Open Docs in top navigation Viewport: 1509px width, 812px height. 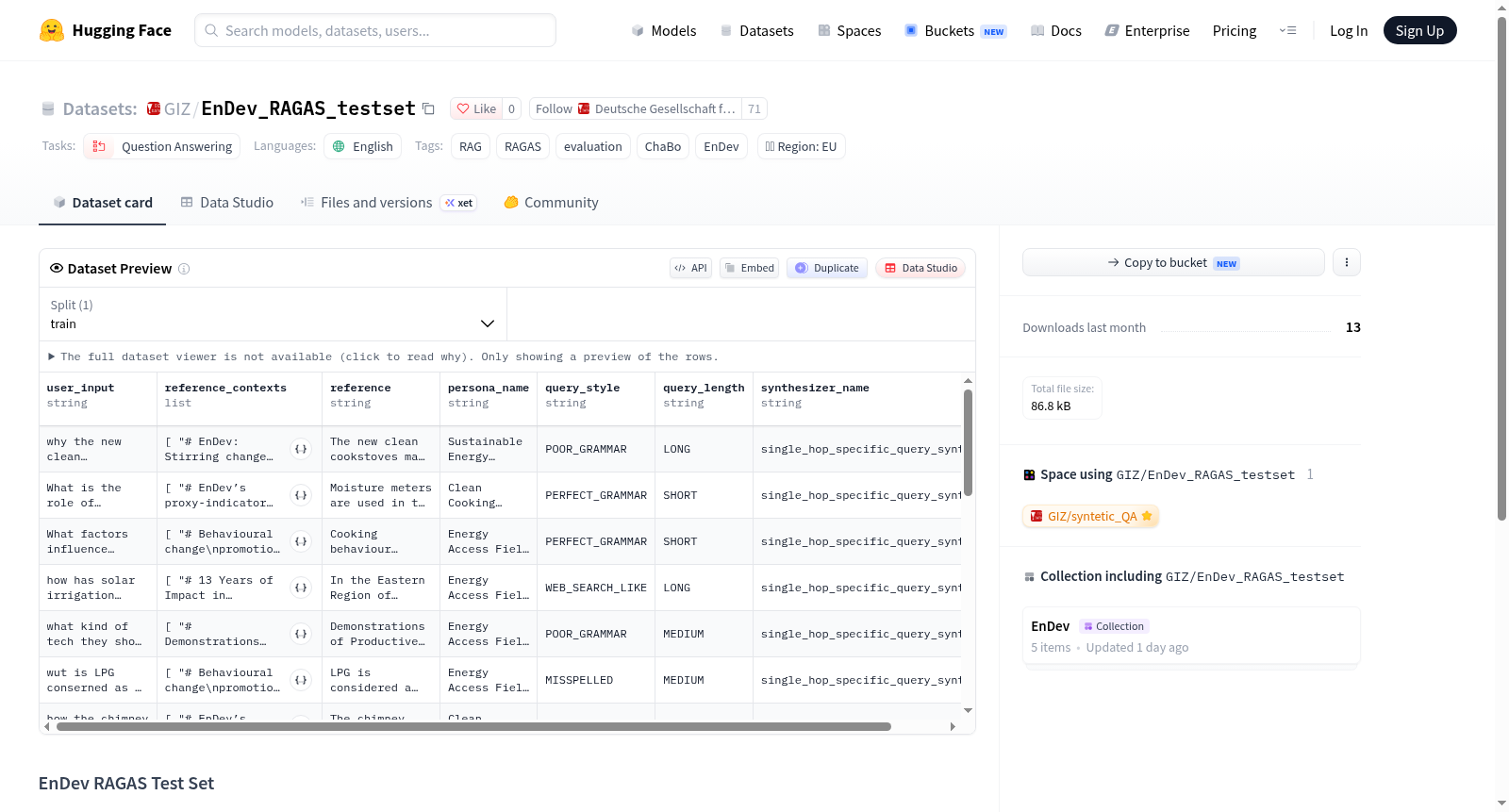tap(1056, 30)
